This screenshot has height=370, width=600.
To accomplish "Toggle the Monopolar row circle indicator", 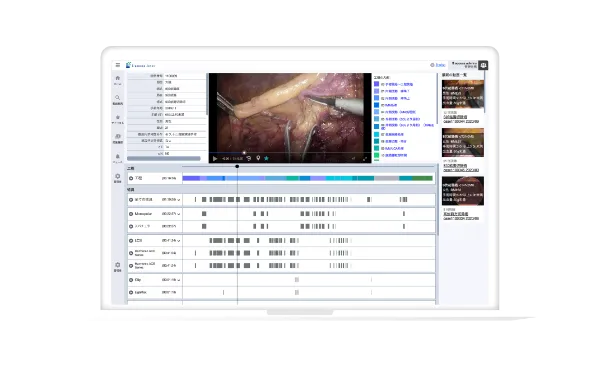I will coord(131,214).
